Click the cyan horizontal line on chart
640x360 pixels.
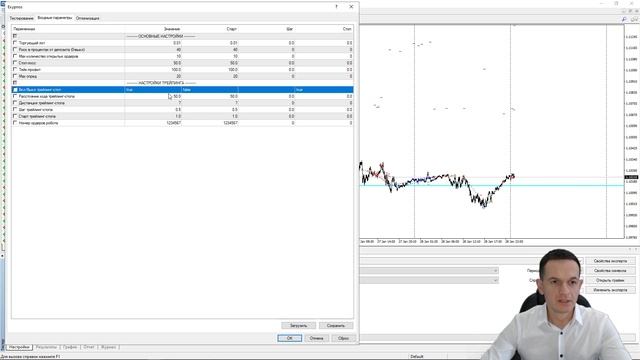coord(492,186)
